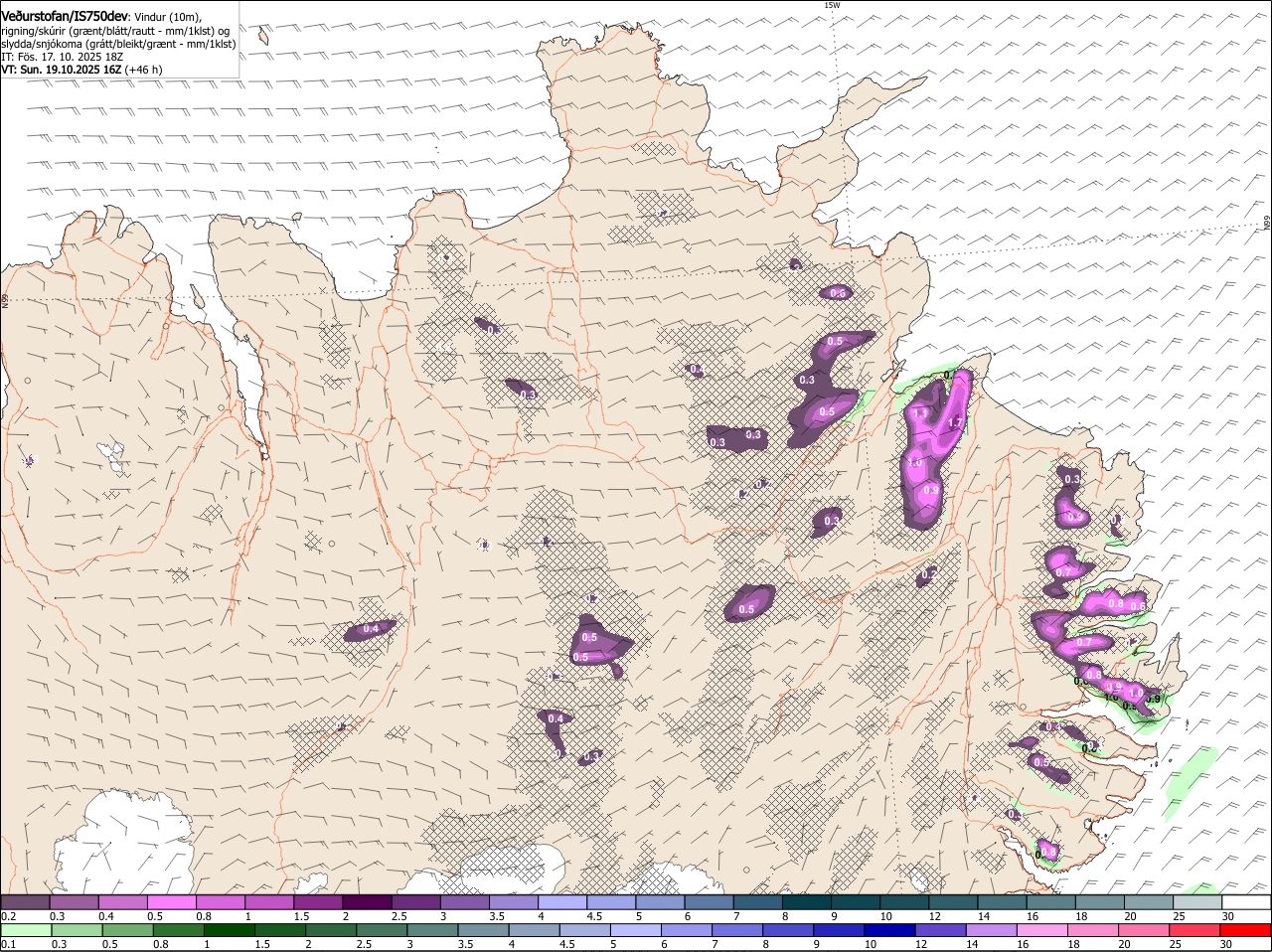Click the '1.1' precipitation value on the map
The height and width of the screenshot is (952, 1272).
click(x=920, y=413)
